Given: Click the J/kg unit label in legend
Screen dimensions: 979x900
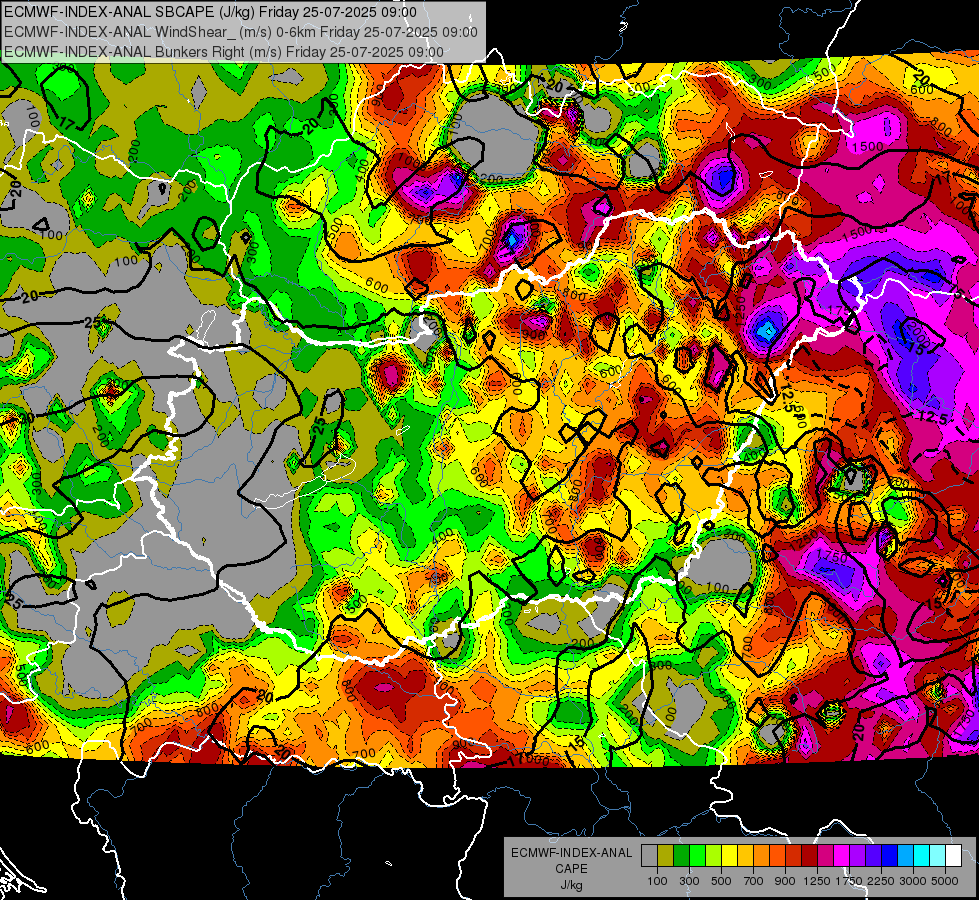Looking at the screenshot, I should tap(572, 885).
